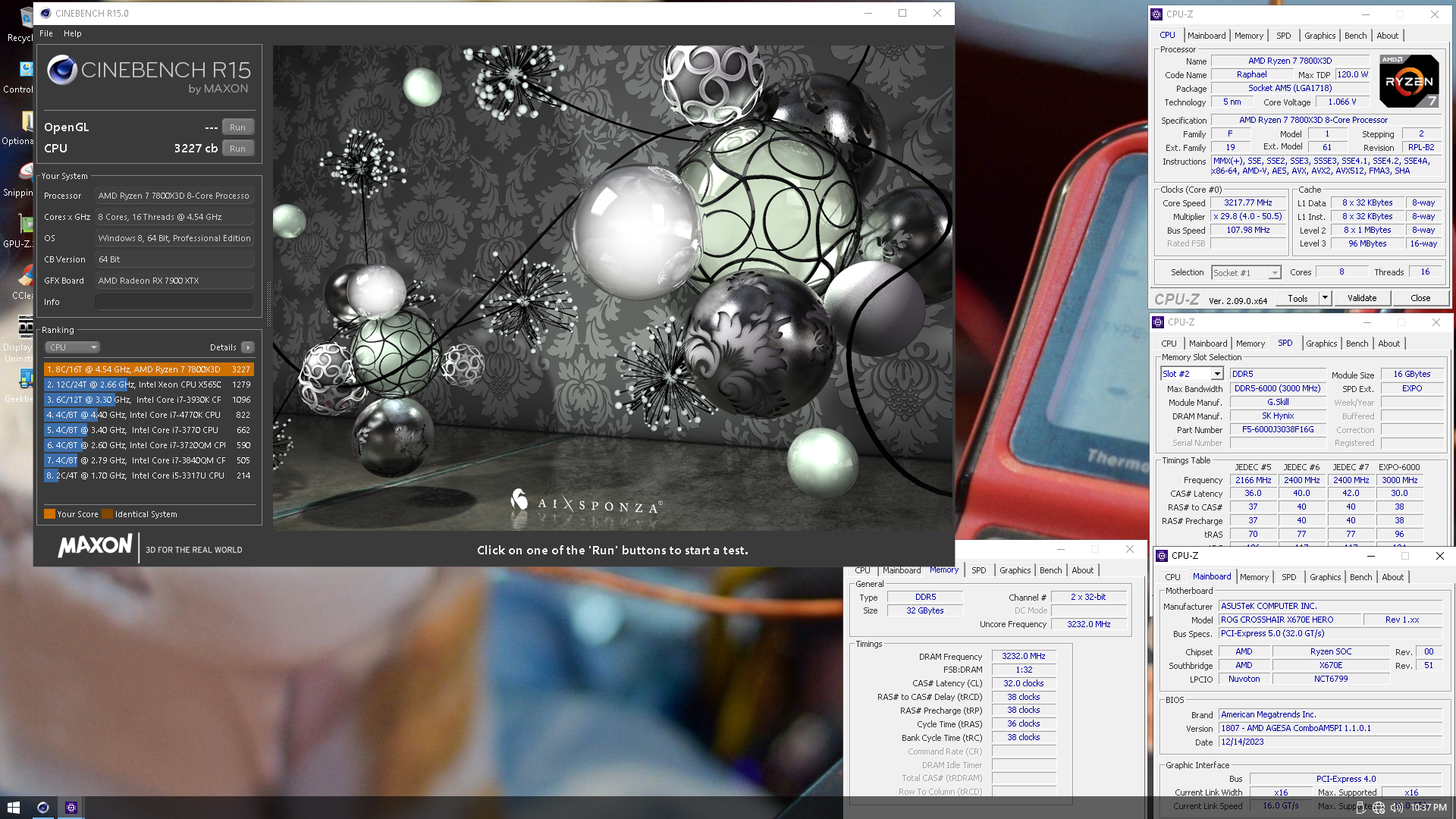This screenshot has height=819, width=1456.
Task: Select the 8C/16T AMD Ryzen 7 7800X3D ranking row
Action: coord(149,369)
